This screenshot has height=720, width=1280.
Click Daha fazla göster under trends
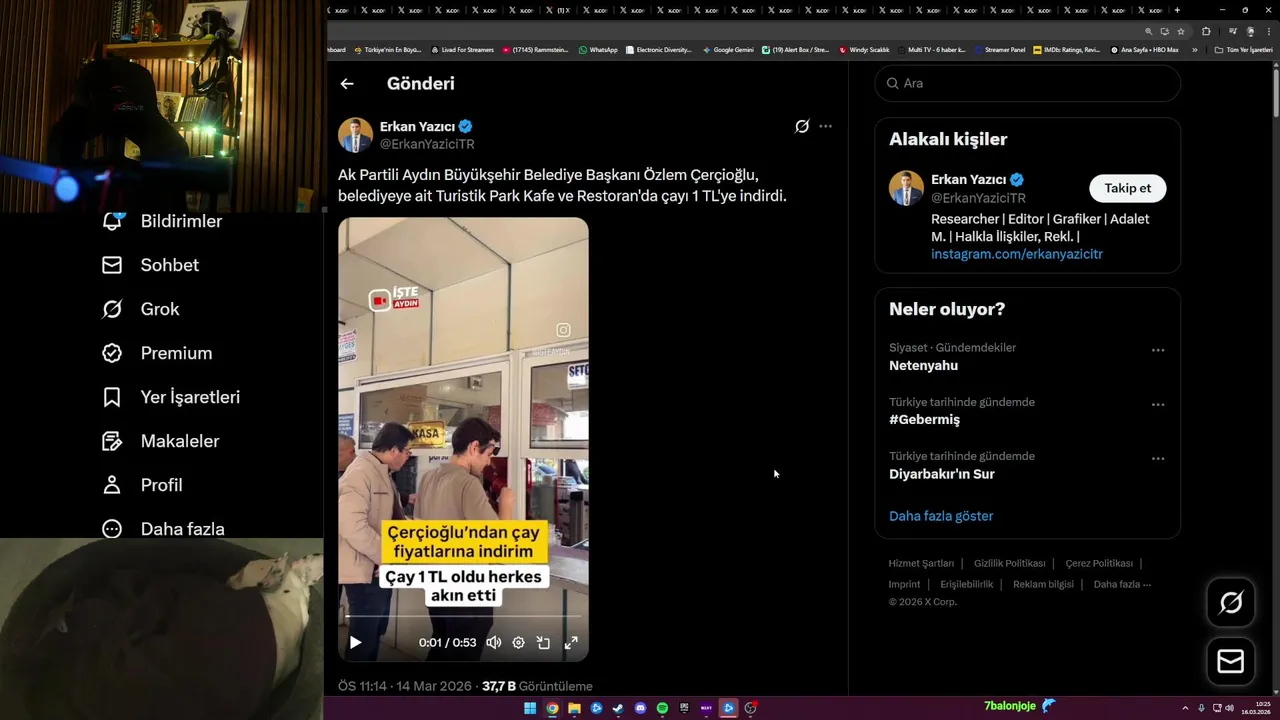click(941, 516)
